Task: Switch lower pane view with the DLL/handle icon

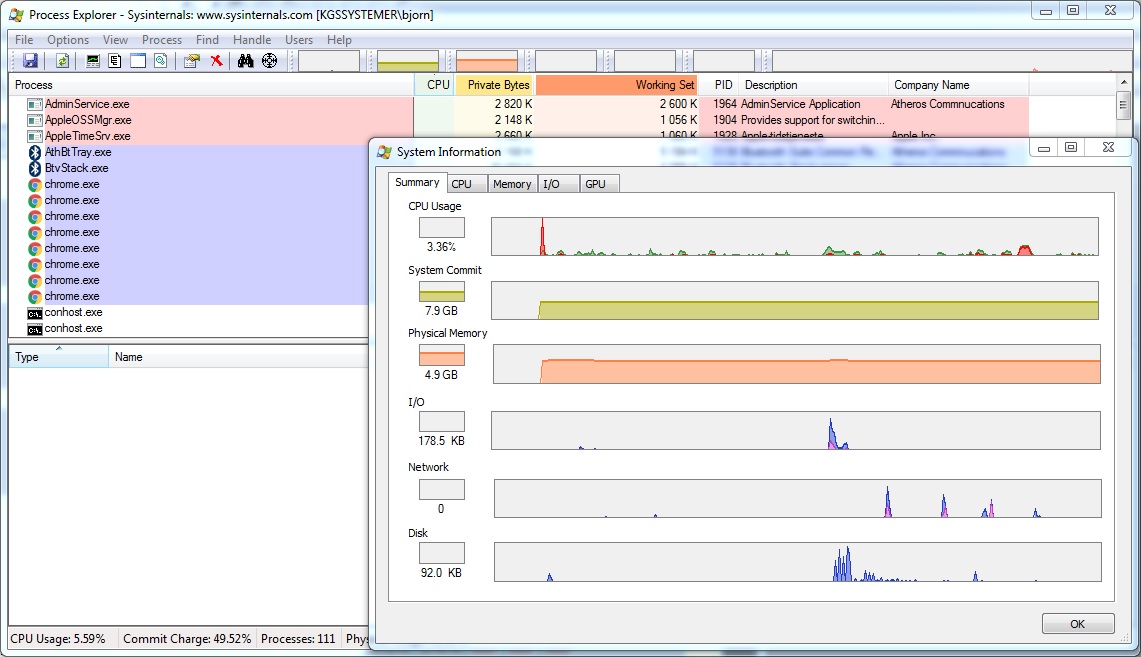Action: [x=160, y=61]
